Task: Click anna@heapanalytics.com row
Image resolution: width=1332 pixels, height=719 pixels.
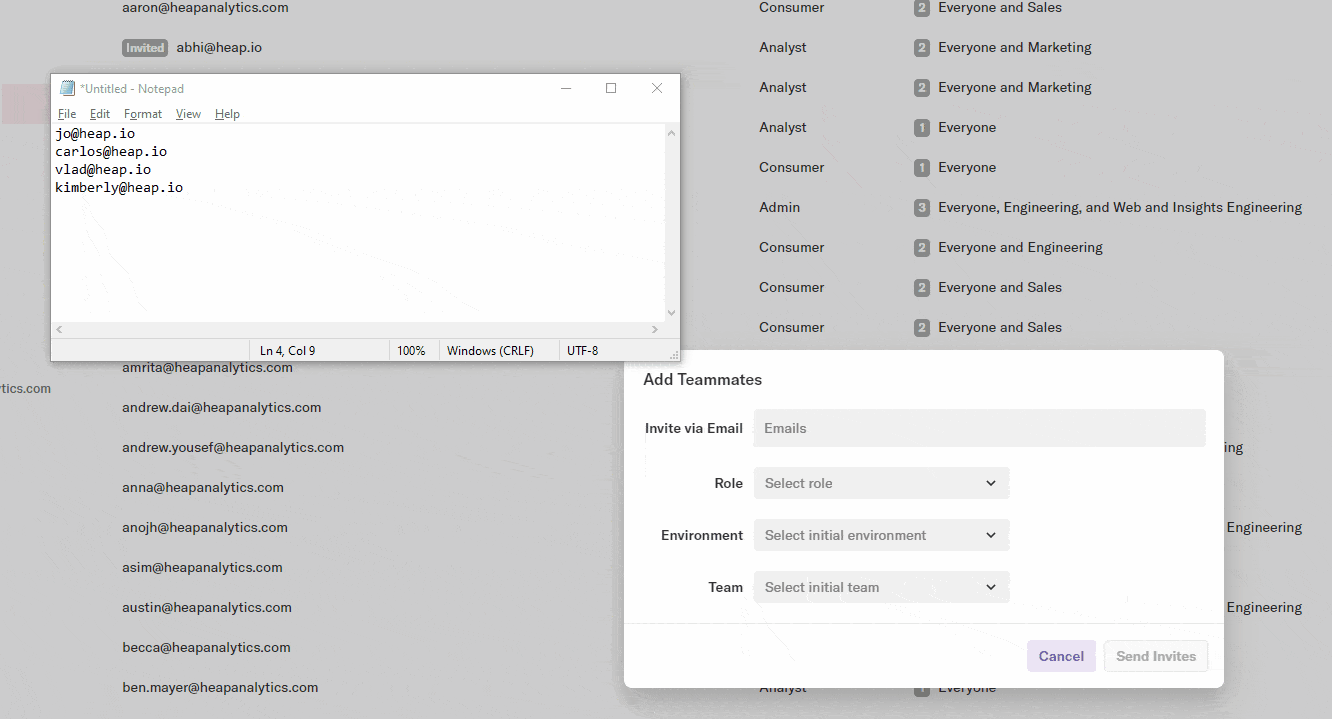Action: click(x=203, y=487)
